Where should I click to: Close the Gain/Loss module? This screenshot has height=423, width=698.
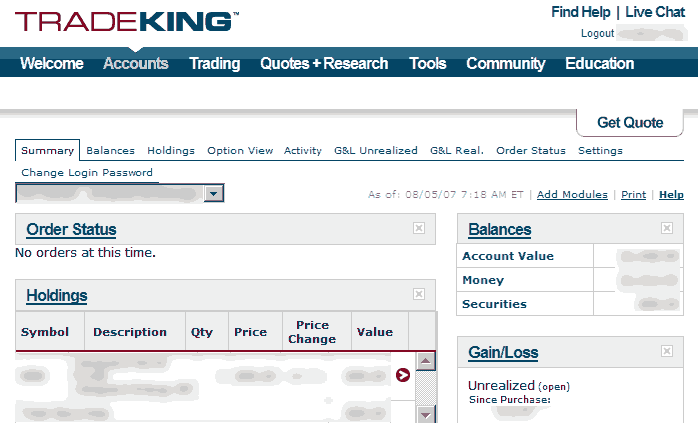point(666,352)
